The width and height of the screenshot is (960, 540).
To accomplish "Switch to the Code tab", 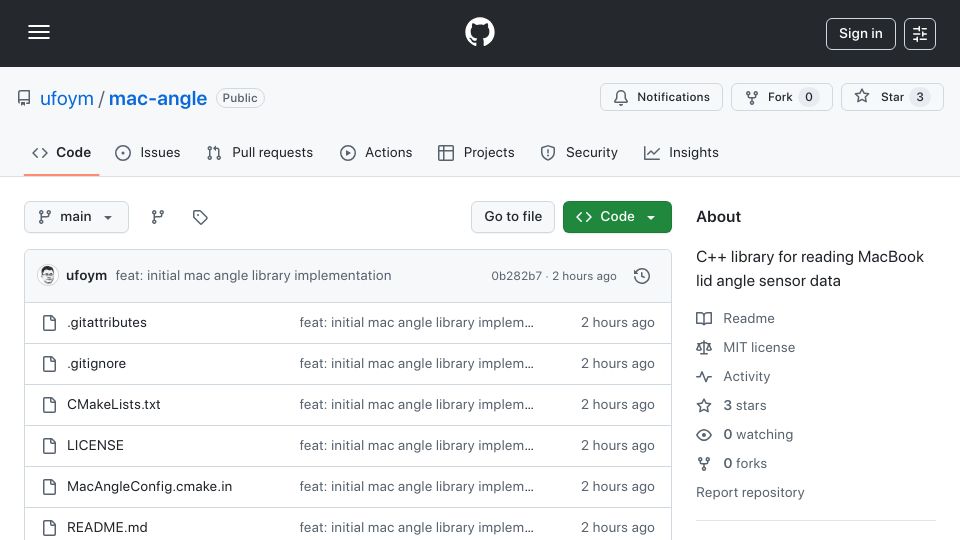I will [61, 152].
